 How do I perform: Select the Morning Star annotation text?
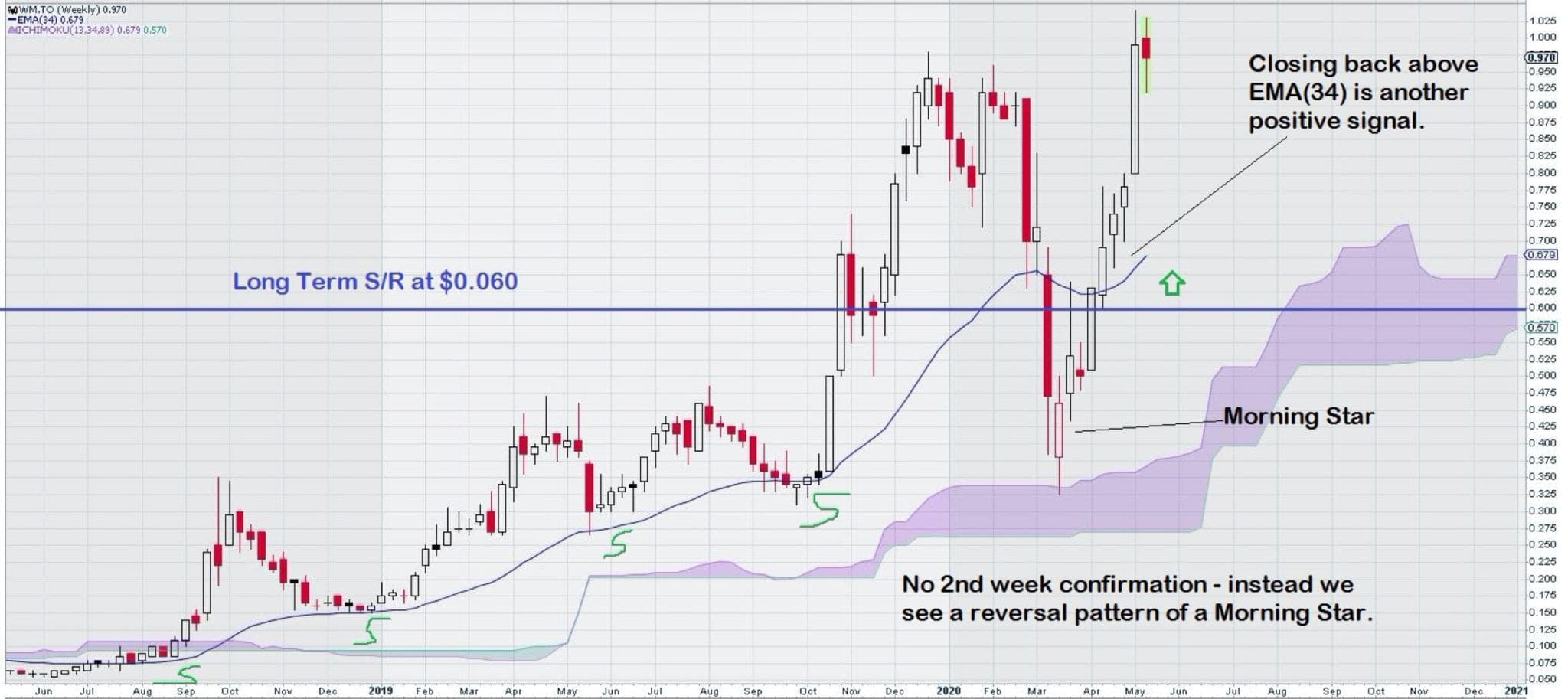pos(1298,416)
